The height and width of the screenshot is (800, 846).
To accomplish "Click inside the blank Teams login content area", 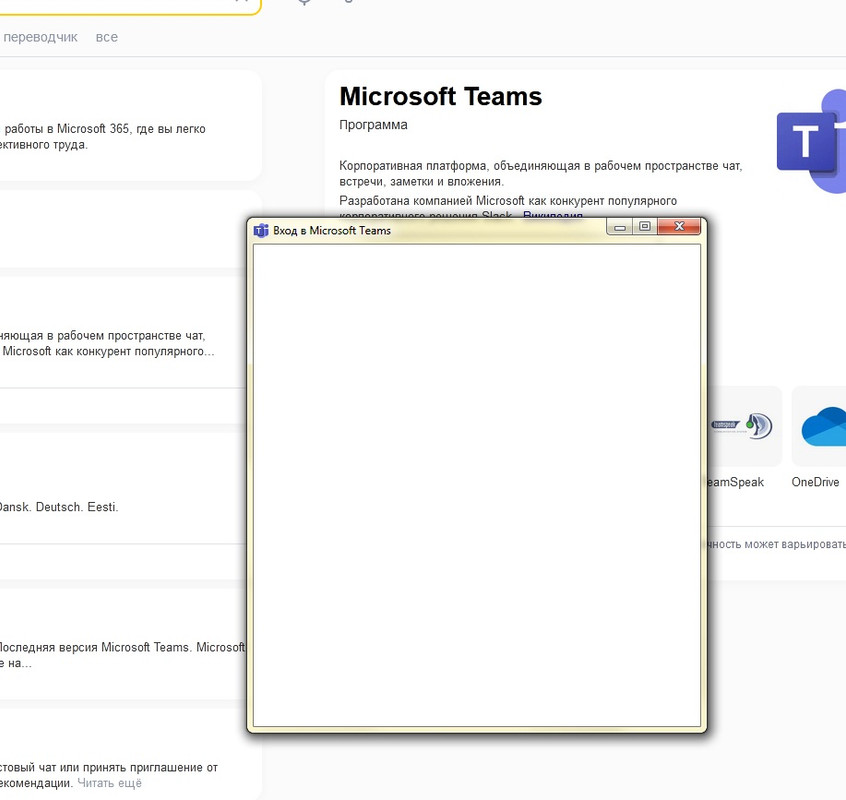I will (x=477, y=486).
